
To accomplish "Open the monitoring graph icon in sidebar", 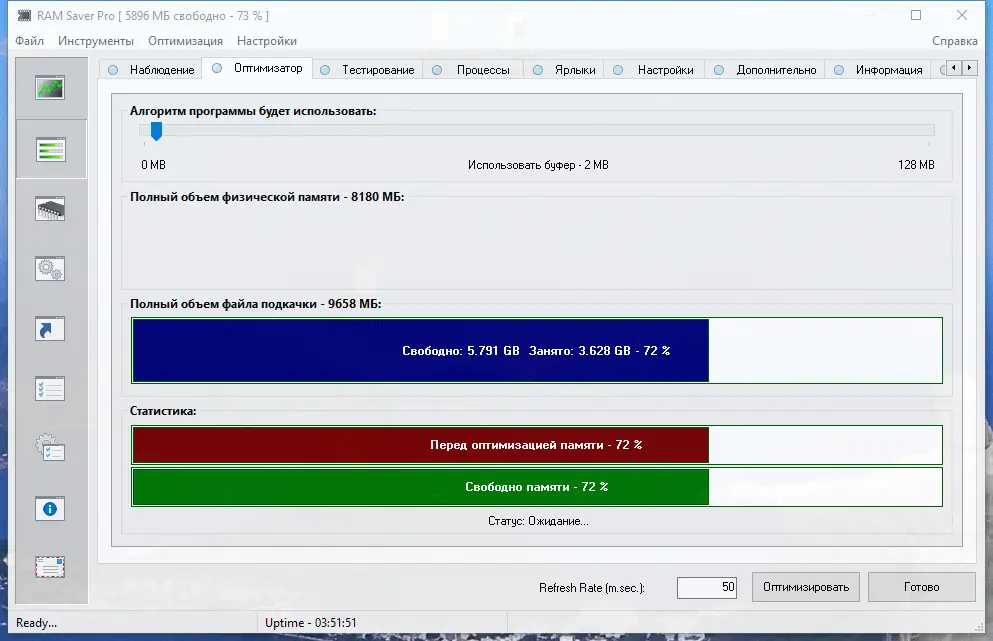I will click(x=50, y=87).
